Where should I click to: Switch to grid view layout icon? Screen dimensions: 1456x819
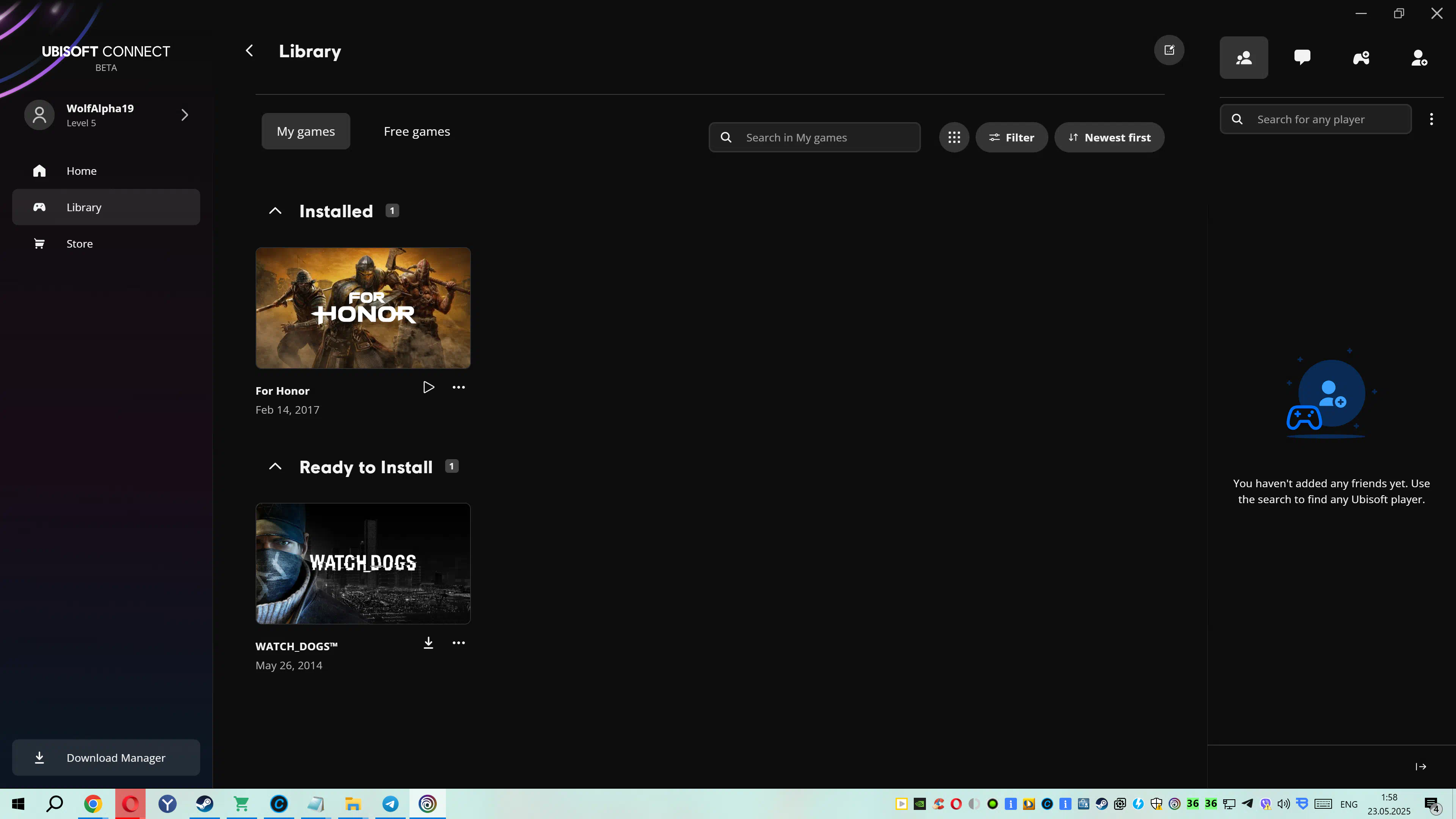point(954,137)
